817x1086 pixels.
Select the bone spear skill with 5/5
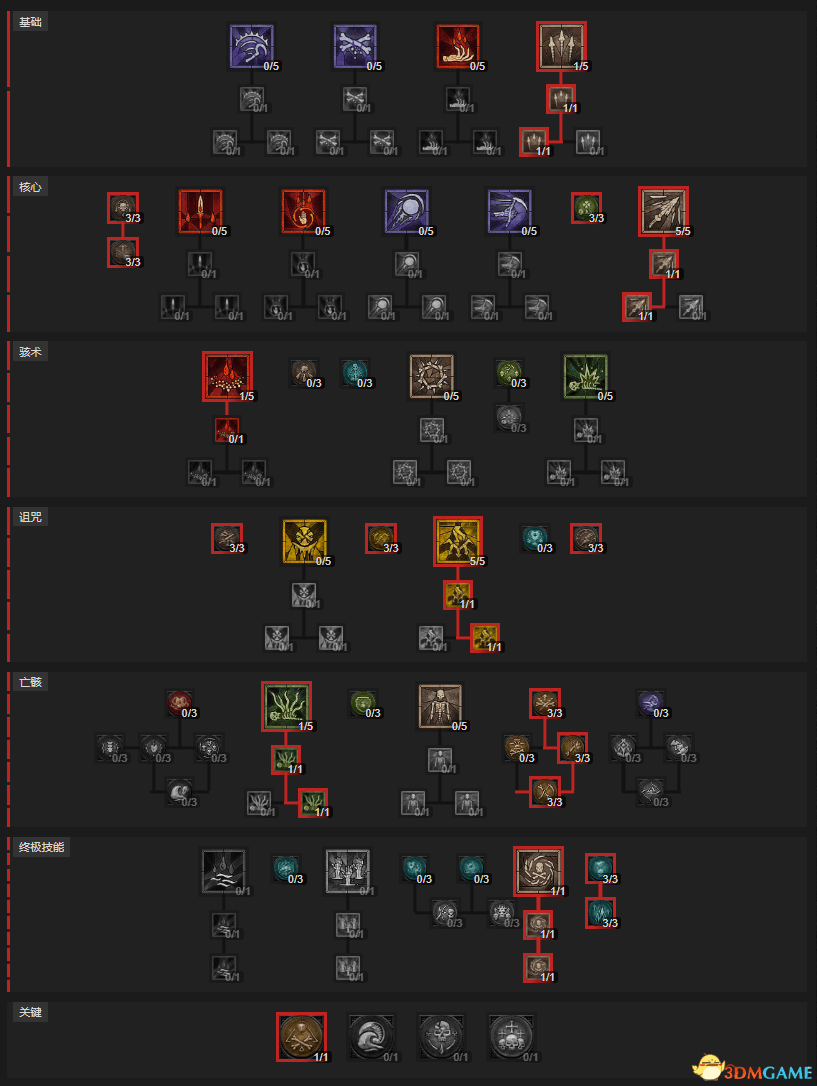[663, 211]
